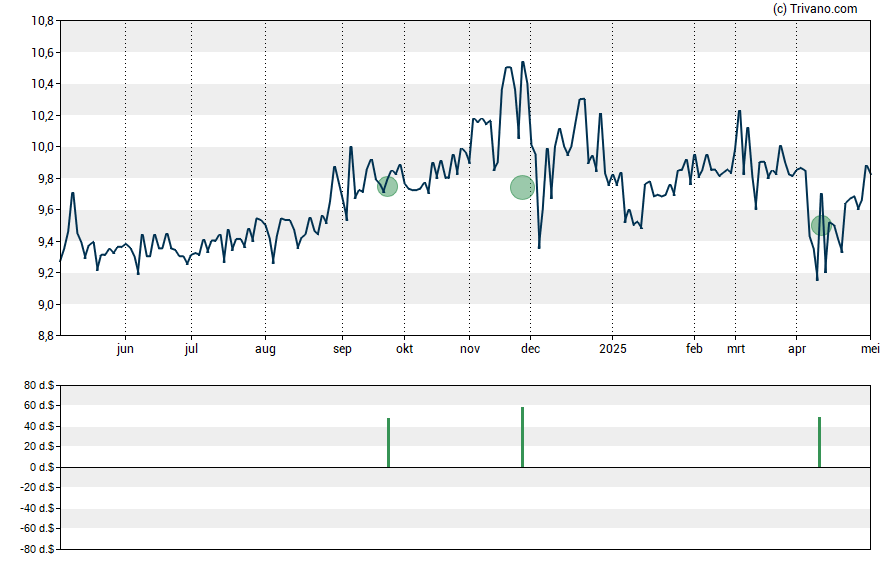Viewport: 888px width, 565px height.
Task: Click the 'nov' x-axis label
Action: pyautogui.click(x=469, y=349)
